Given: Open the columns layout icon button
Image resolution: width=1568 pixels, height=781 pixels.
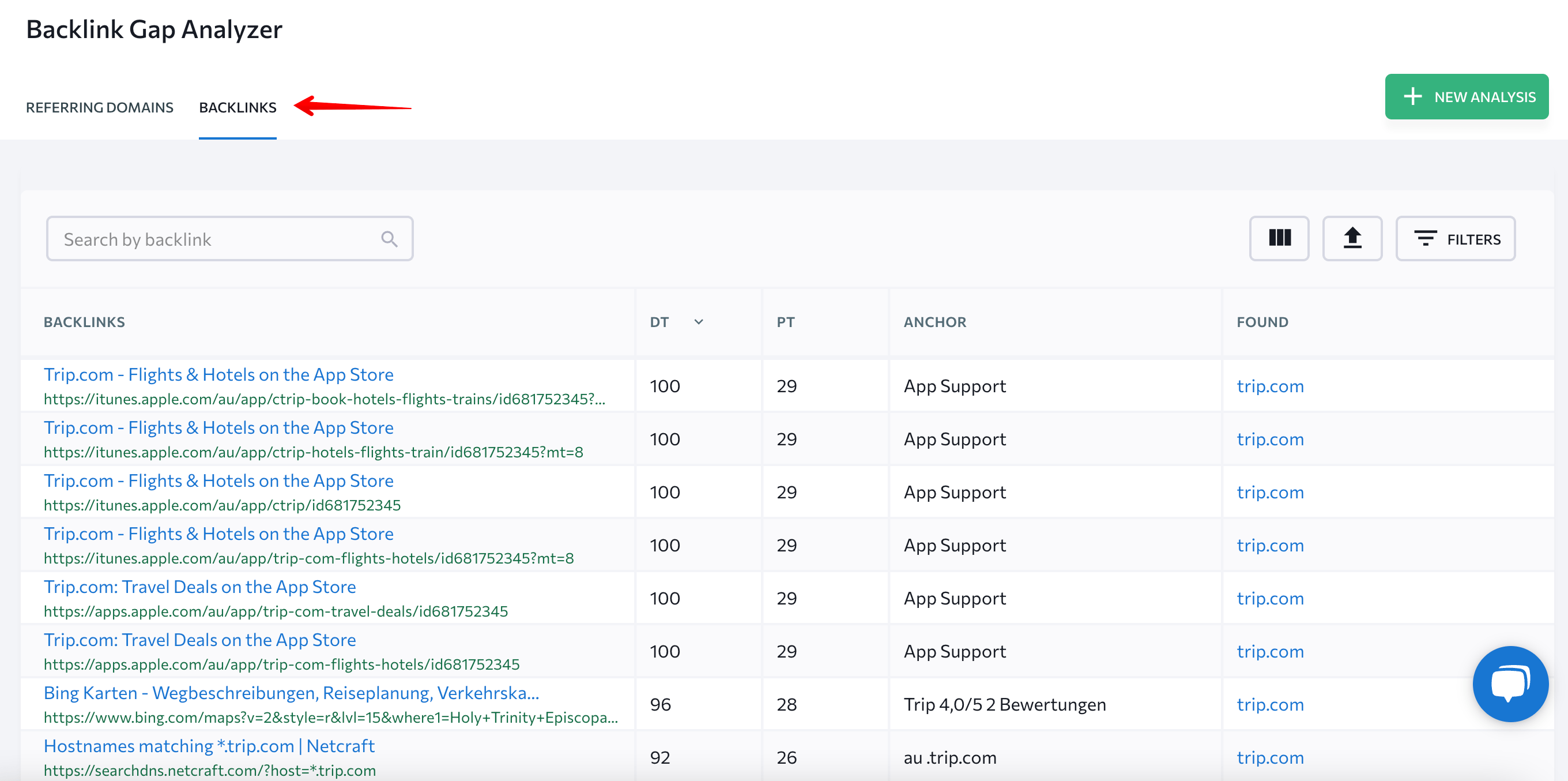Looking at the screenshot, I should tap(1279, 238).
